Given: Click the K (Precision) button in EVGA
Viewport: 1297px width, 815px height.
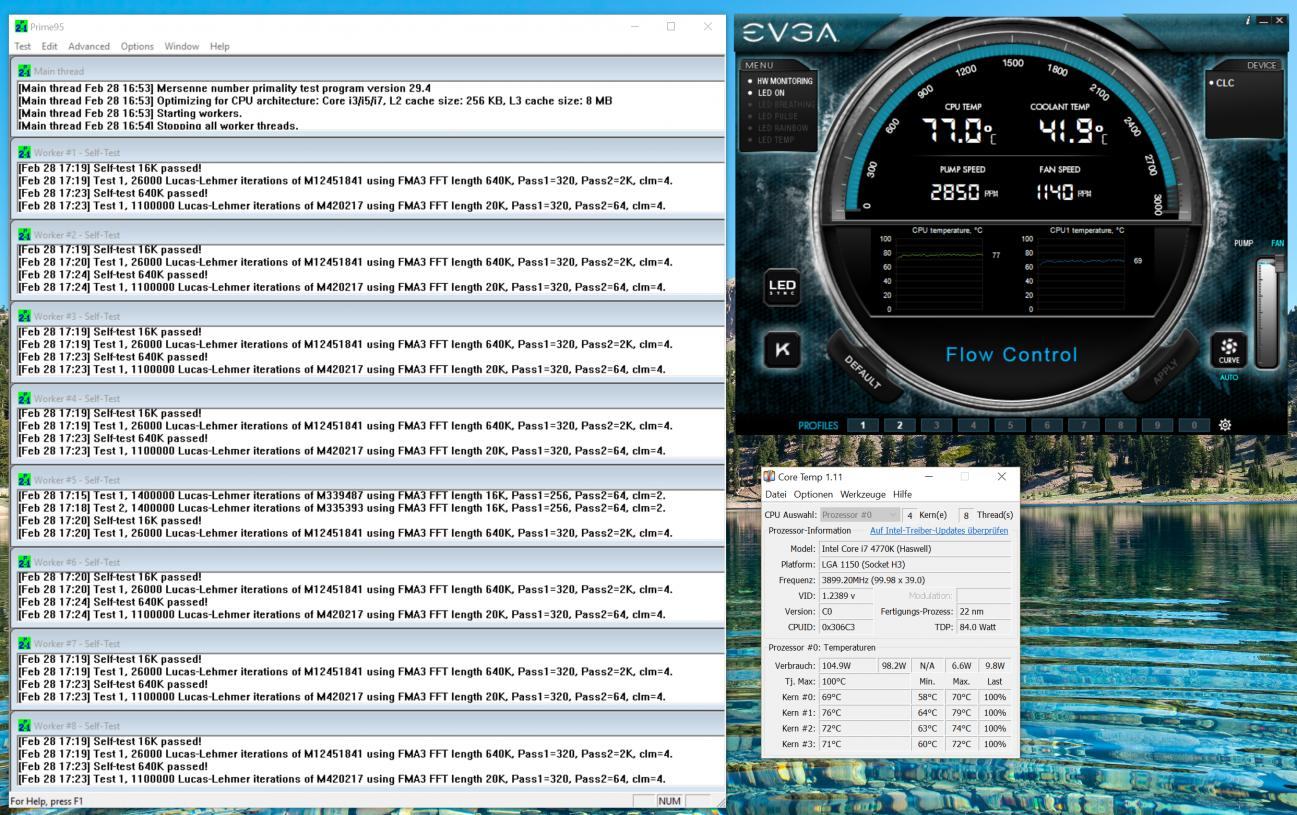Looking at the screenshot, I should 781,350.
